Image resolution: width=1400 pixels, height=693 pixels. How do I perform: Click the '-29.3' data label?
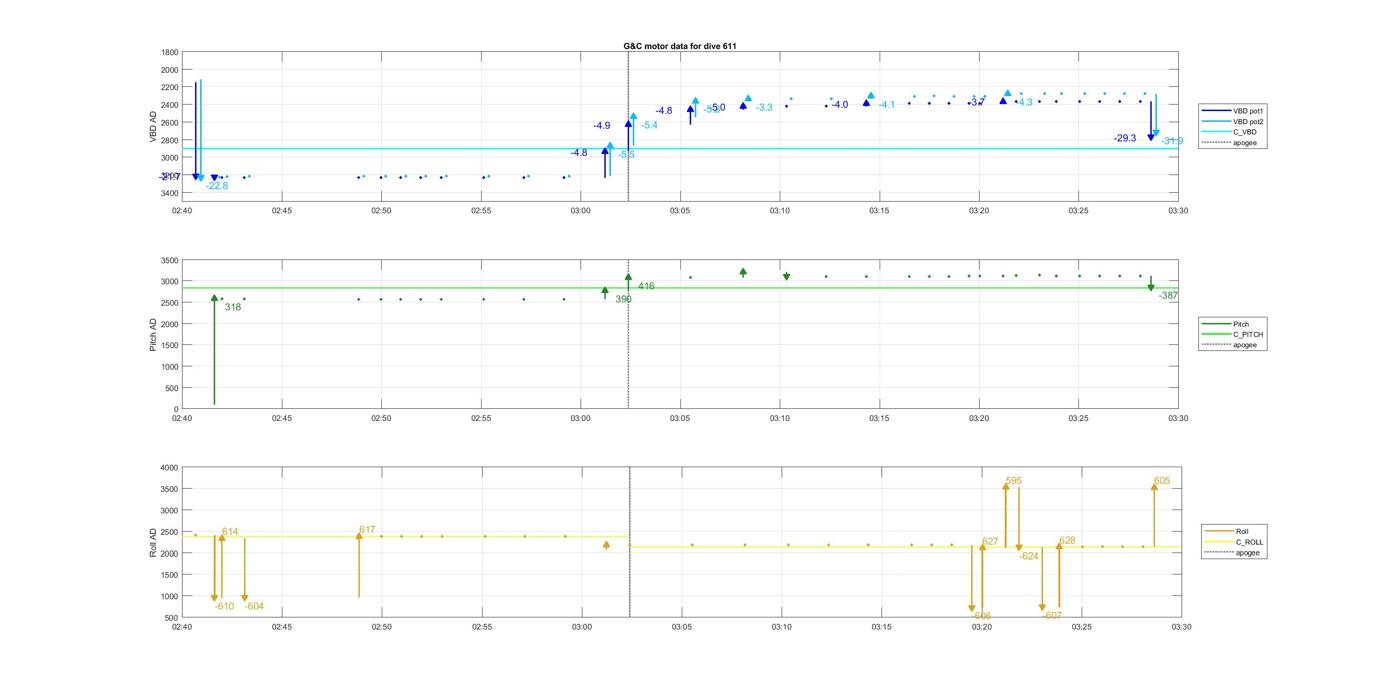click(x=1125, y=139)
